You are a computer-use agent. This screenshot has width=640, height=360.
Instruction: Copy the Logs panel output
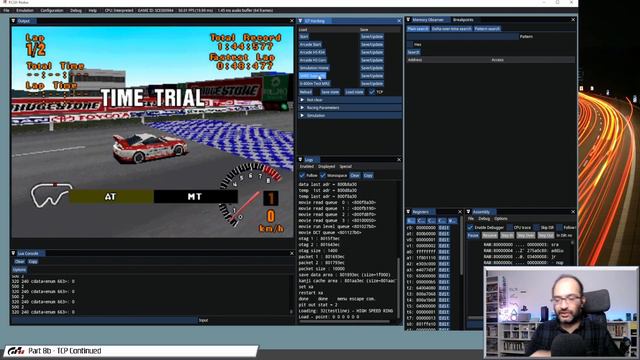[368, 176]
